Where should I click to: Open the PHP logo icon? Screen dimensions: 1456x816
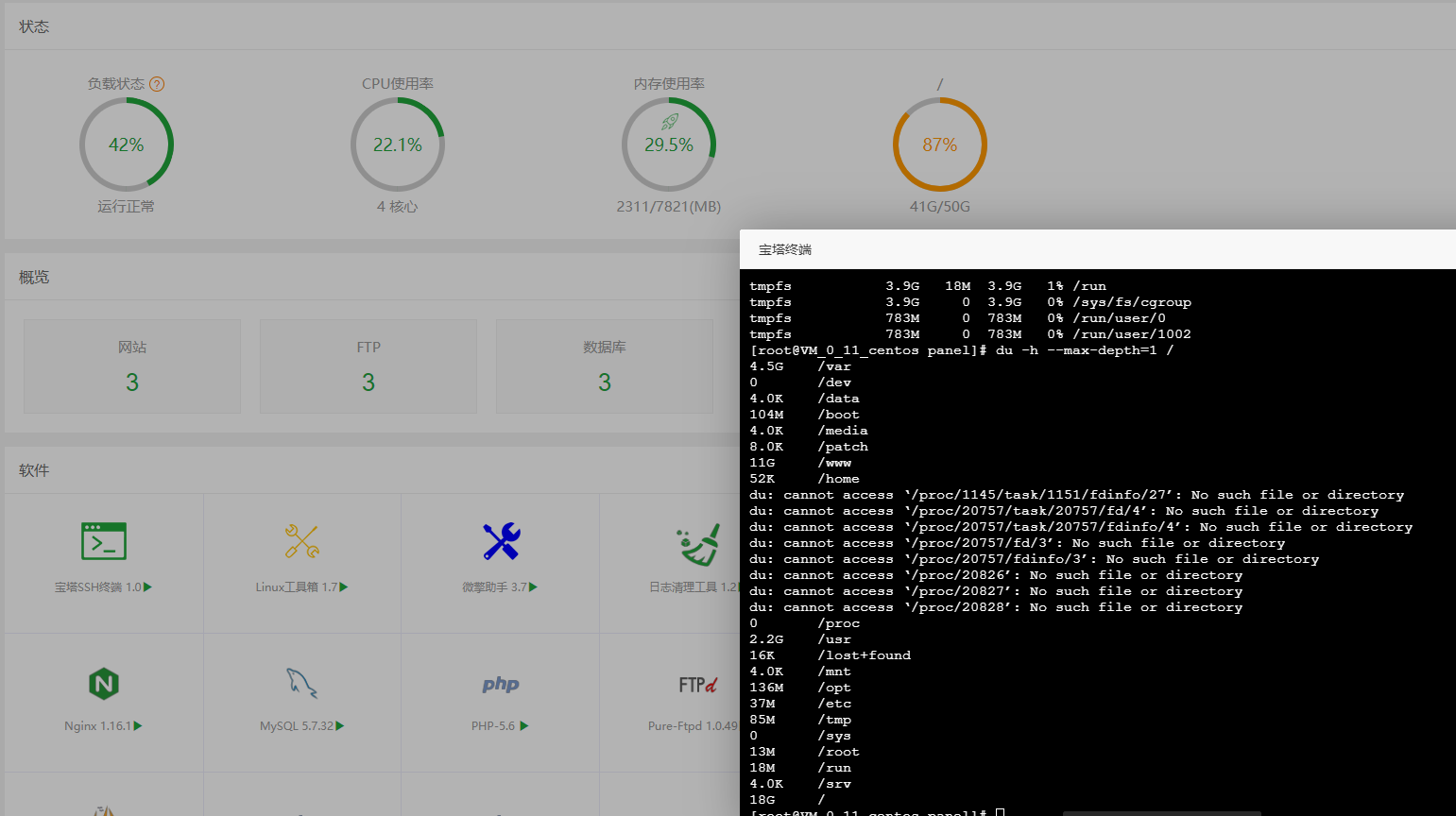coord(501,684)
